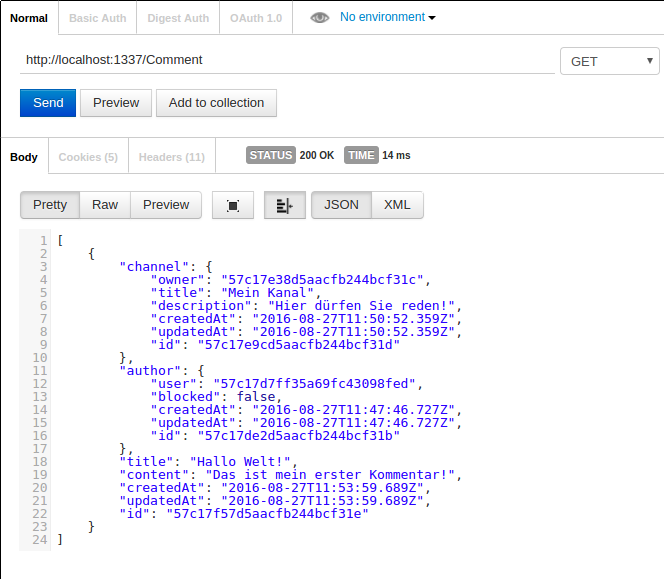Click the eye icon for environment quick look
This screenshot has height=579, width=664.
[319, 18]
